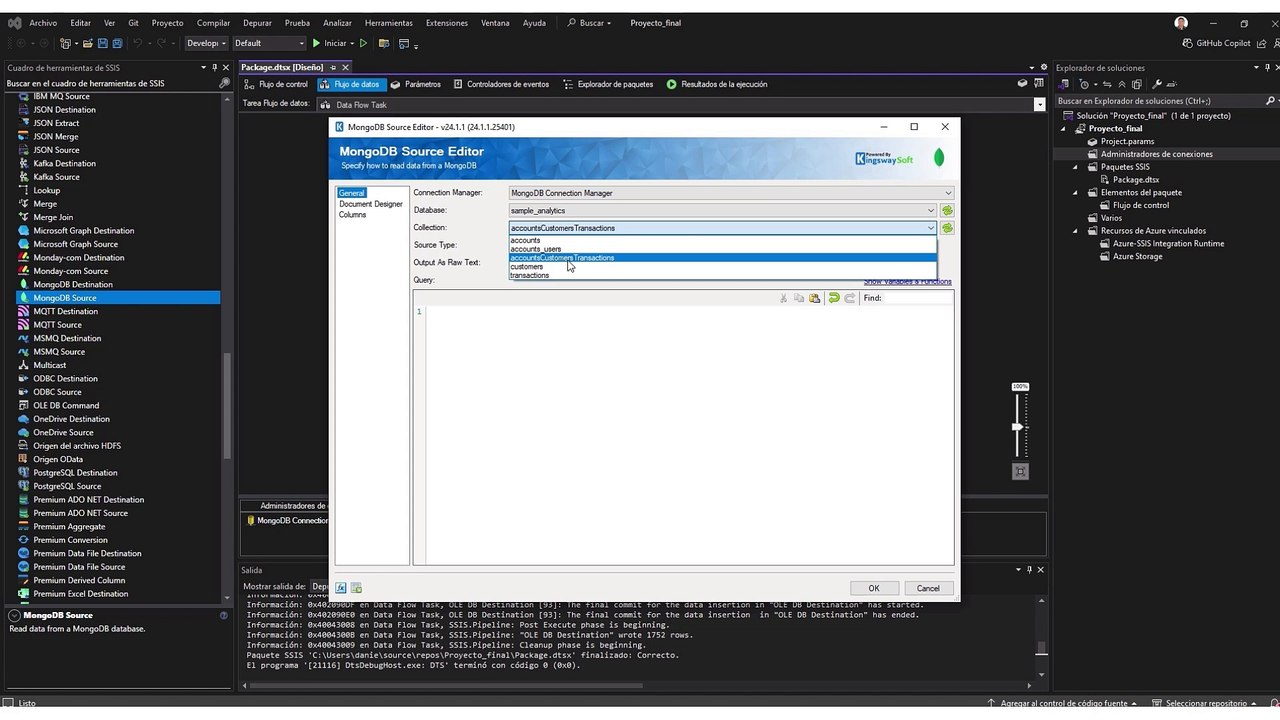Refresh the Collection list with green icon
The image size is (1280, 720).
pos(947,228)
